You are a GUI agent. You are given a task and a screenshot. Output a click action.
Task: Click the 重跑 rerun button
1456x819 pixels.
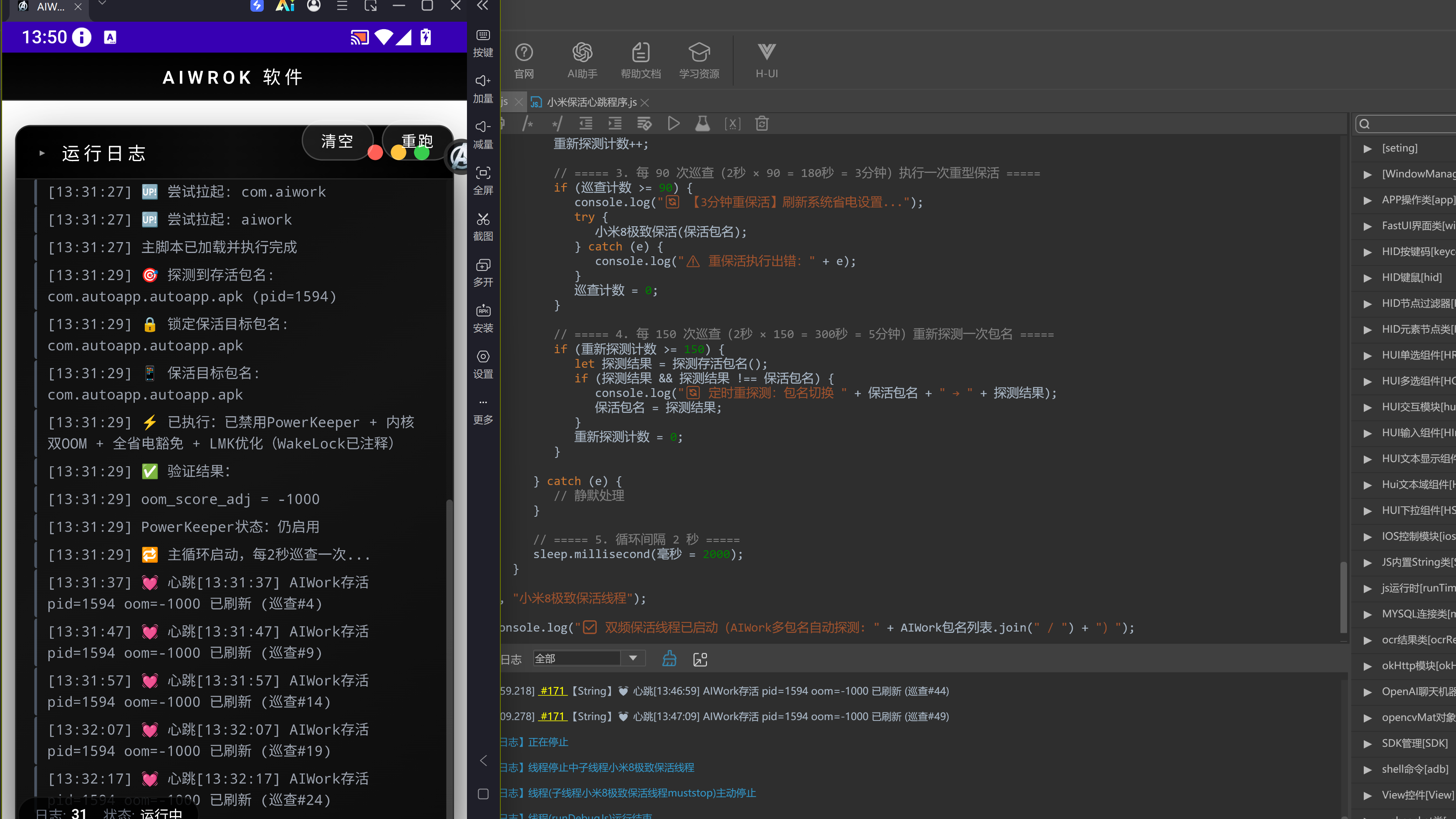click(417, 142)
